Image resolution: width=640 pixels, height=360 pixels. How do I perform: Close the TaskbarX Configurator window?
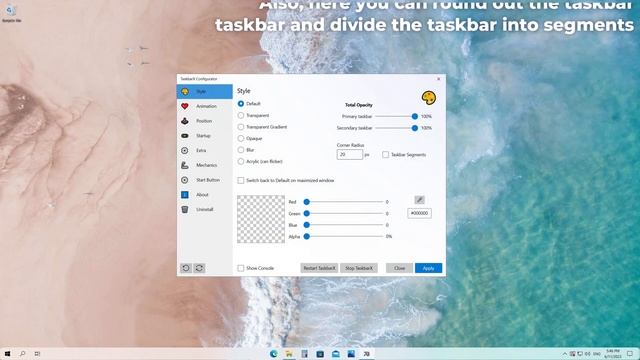(439, 79)
